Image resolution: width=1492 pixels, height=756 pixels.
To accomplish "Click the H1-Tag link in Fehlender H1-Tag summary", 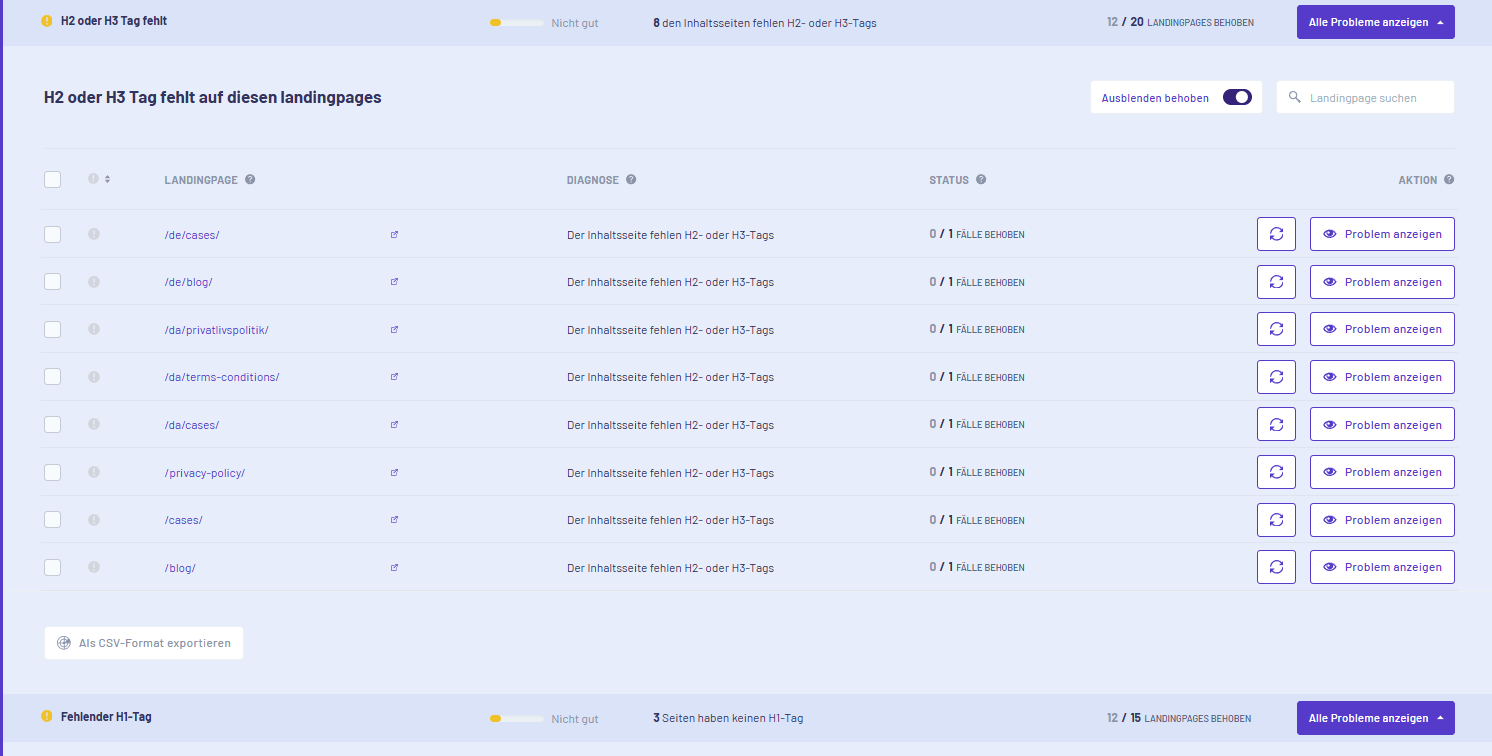I will [x=786, y=718].
